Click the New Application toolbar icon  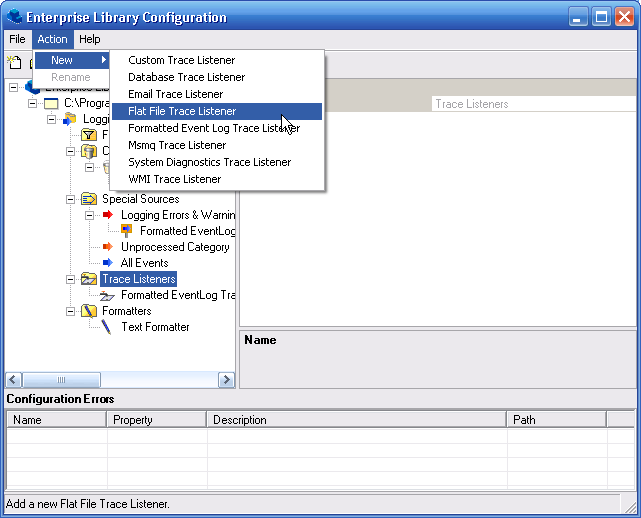click(15, 62)
